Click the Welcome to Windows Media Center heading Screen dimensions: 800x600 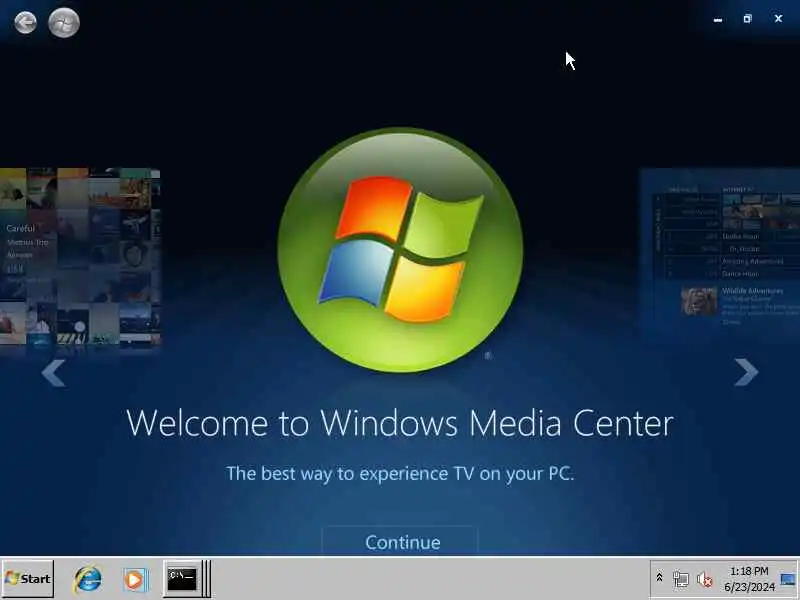pyautogui.click(x=400, y=423)
